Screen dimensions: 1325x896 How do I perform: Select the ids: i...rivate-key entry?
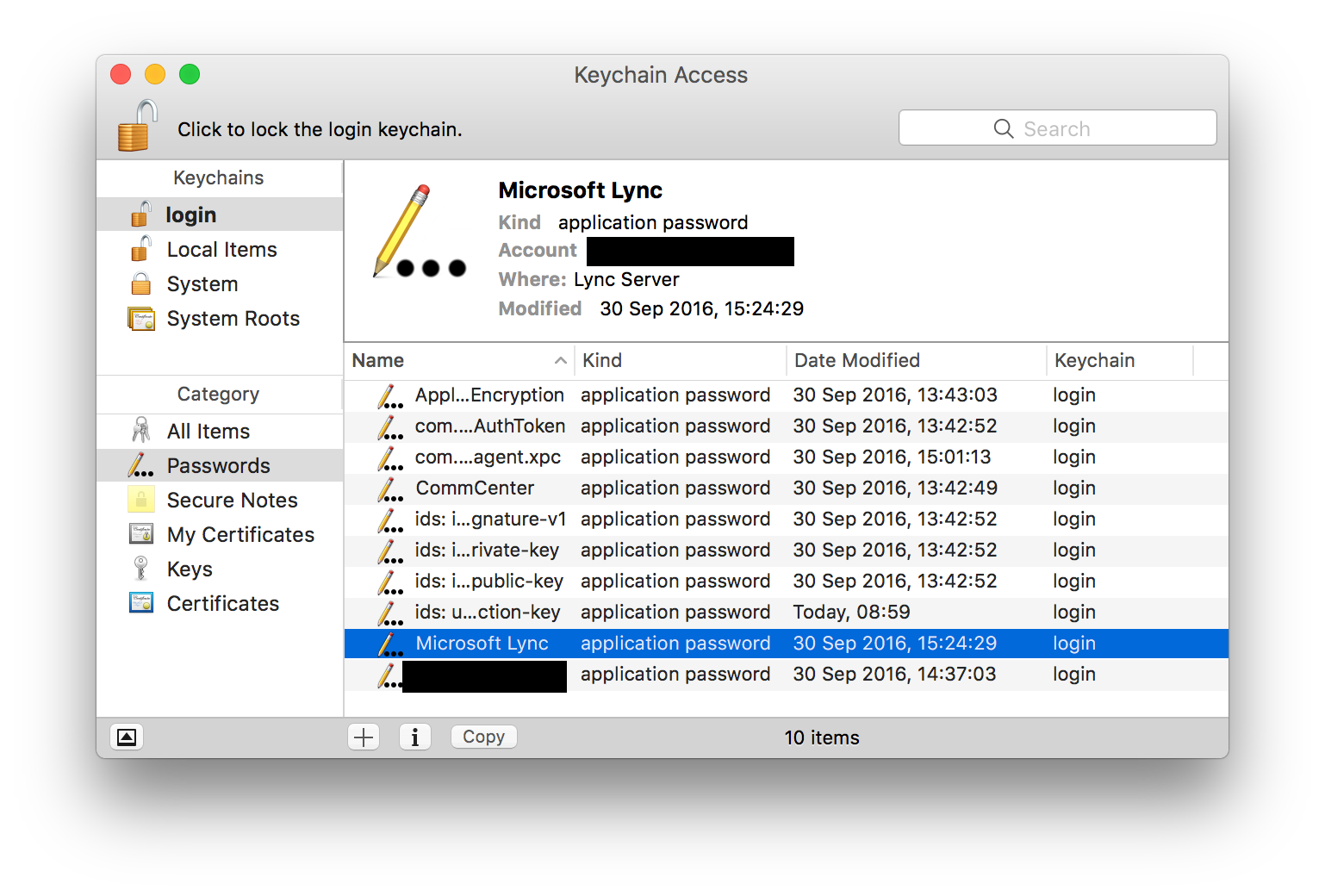pos(786,550)
